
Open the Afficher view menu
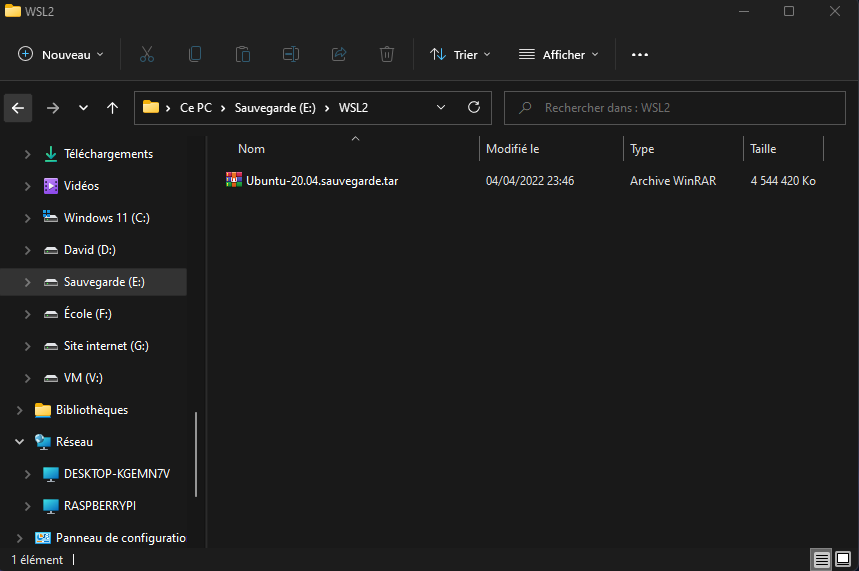pyautogui.click(x=559, y=54)
